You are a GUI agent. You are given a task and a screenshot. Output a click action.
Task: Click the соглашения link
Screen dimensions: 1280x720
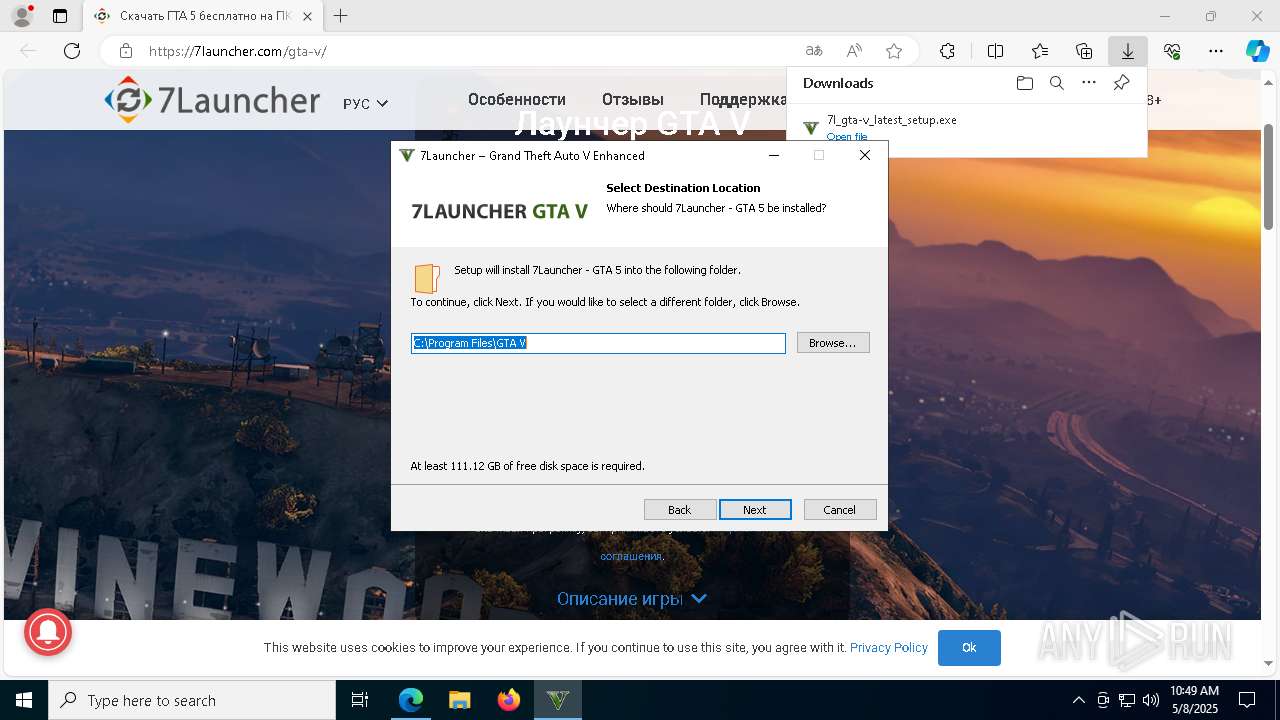[631, 556]
